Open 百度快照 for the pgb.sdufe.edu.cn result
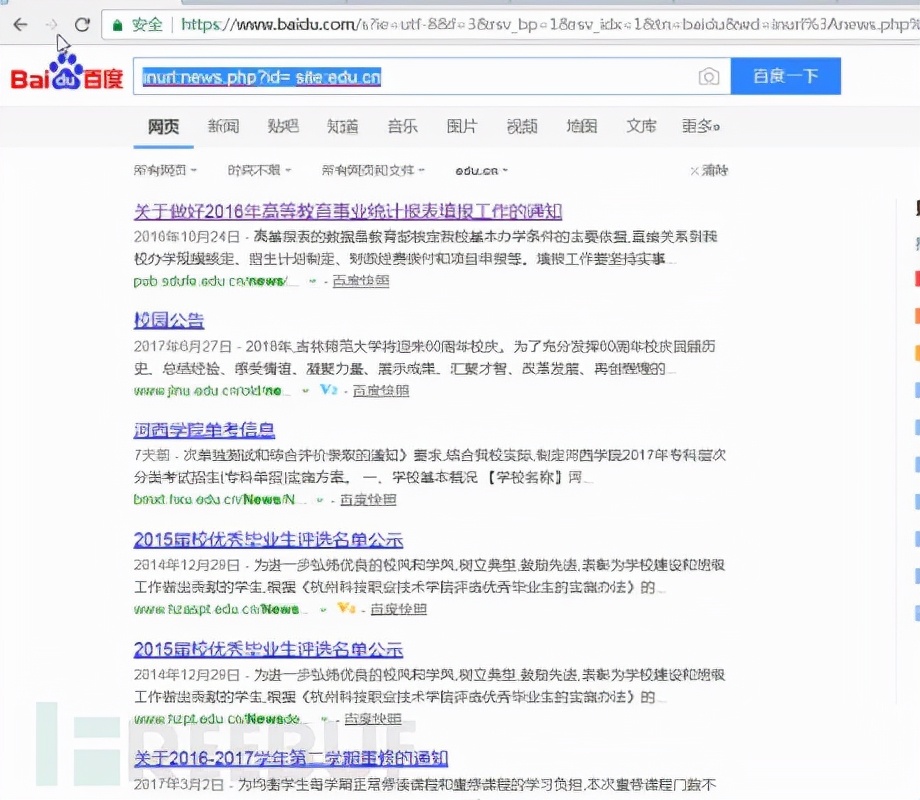Viewport: 920px width, 800px height. (361, 281)
